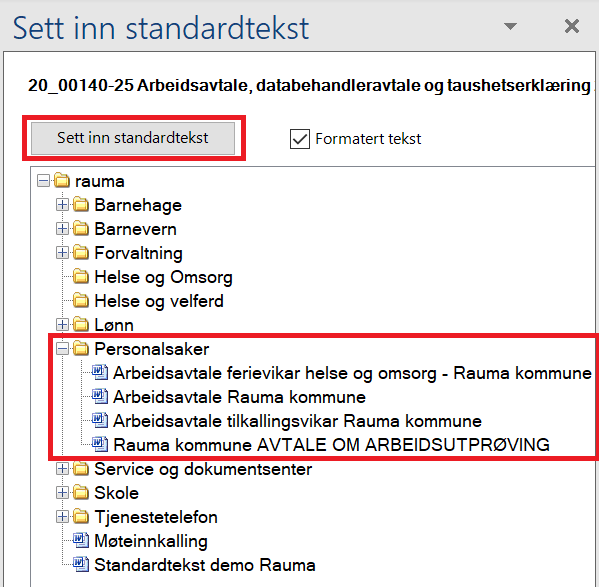This screenshot has height=587, width=599.
Task: Close the Sett inn standardtekst pane
Action: pos(571,26)
